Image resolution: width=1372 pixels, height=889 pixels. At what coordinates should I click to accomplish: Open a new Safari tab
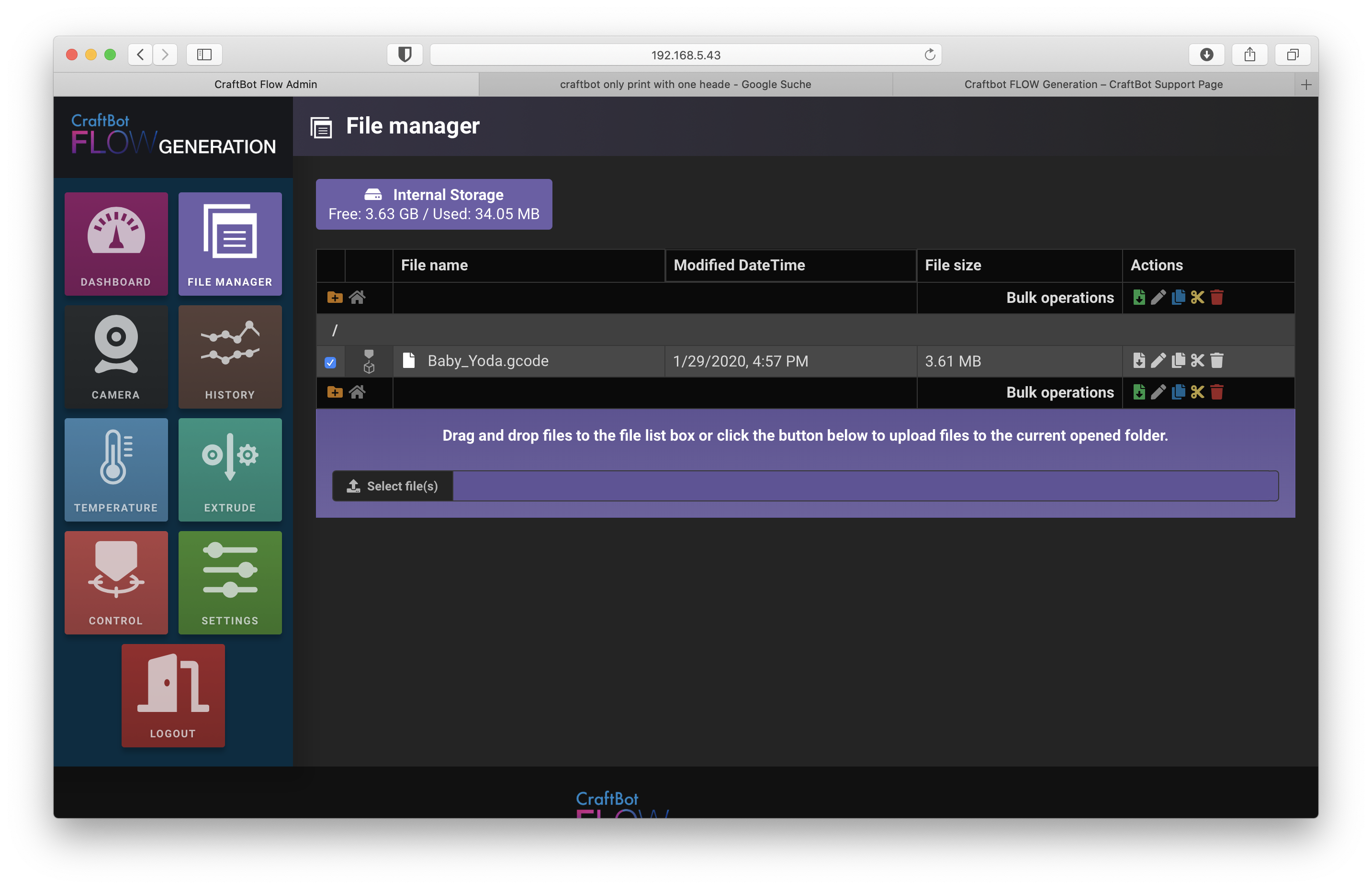pos(1306,85)
